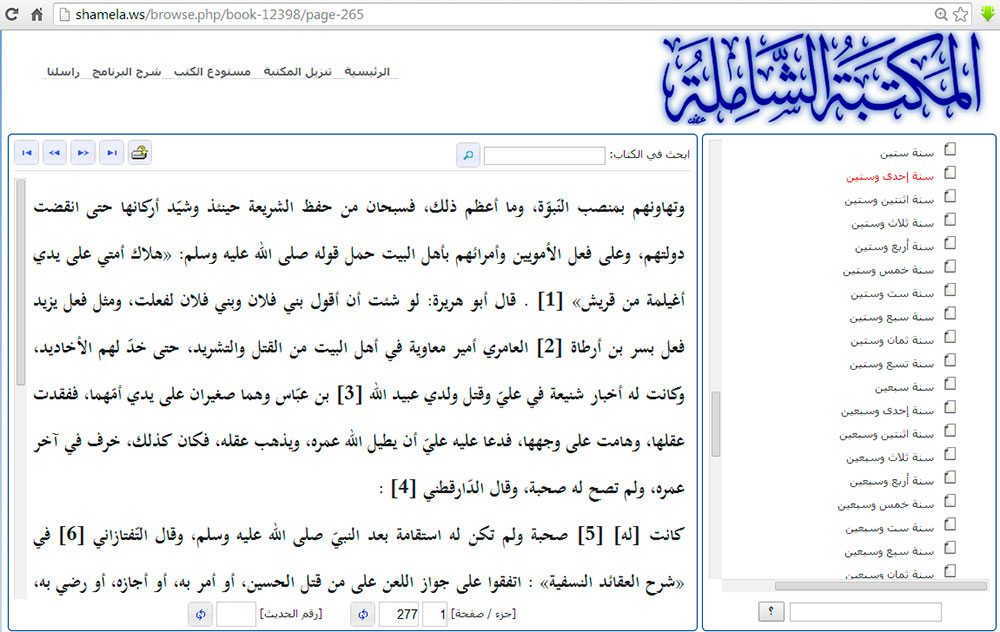This screenshot has height=632, width=1000.
Task: Jump to first page of book
Action: coord(26,153)
